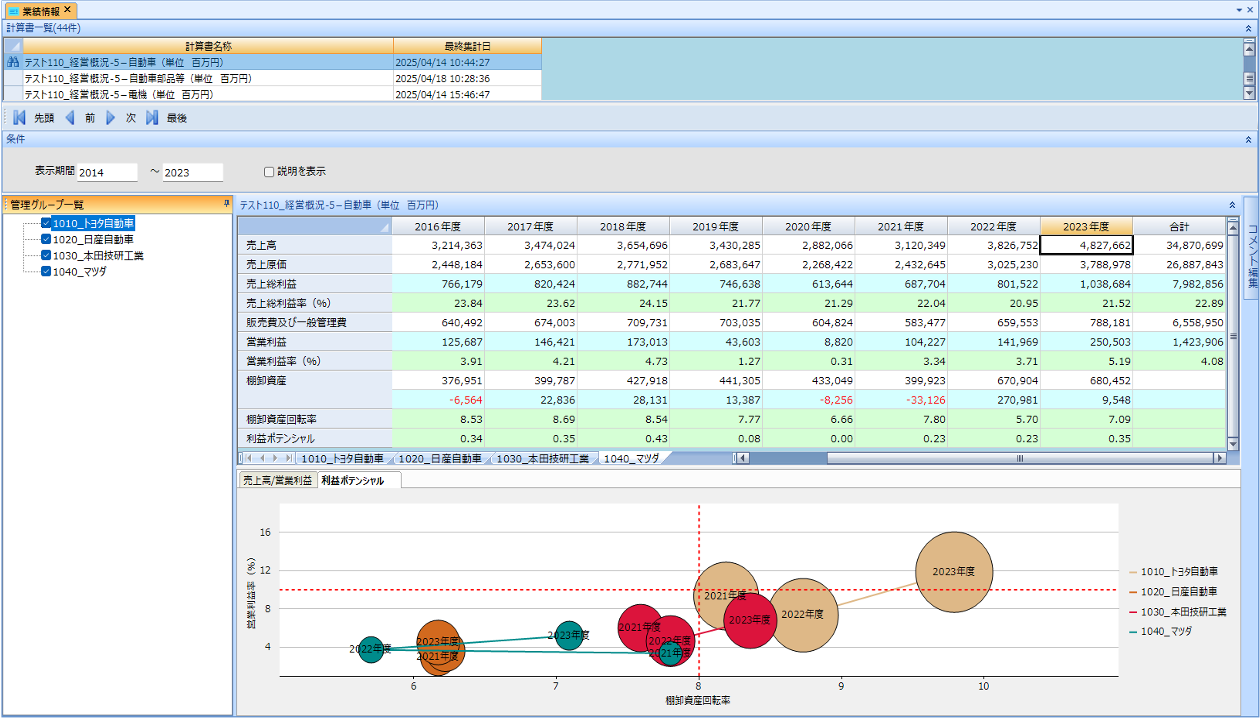Select the 合計 column header
The image size is (1260, 718).
pos(1178,227)
